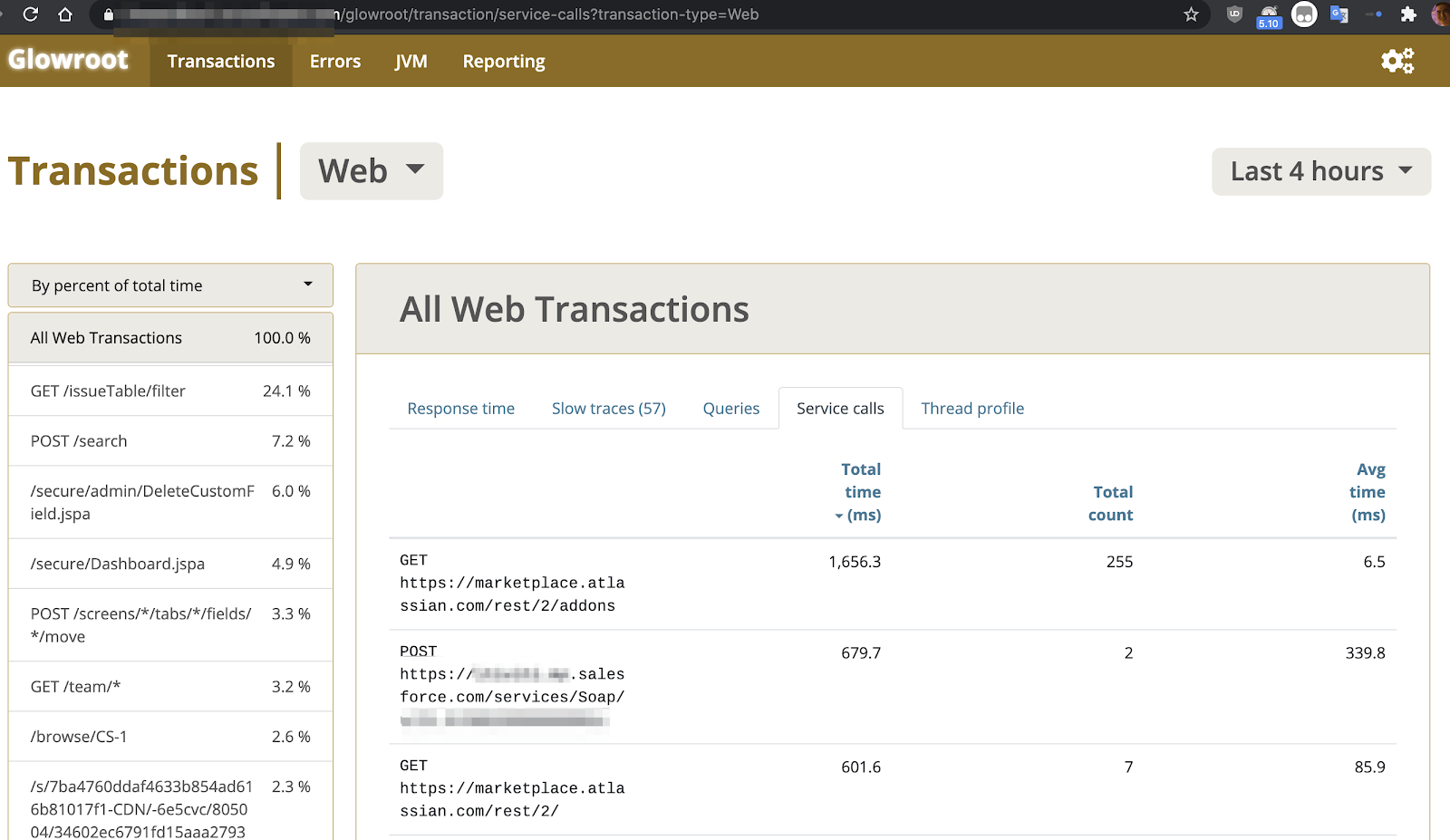Open the round white face extension icon
The height and width of the screenshot is (840, 1450).
tap(1304, 14)
